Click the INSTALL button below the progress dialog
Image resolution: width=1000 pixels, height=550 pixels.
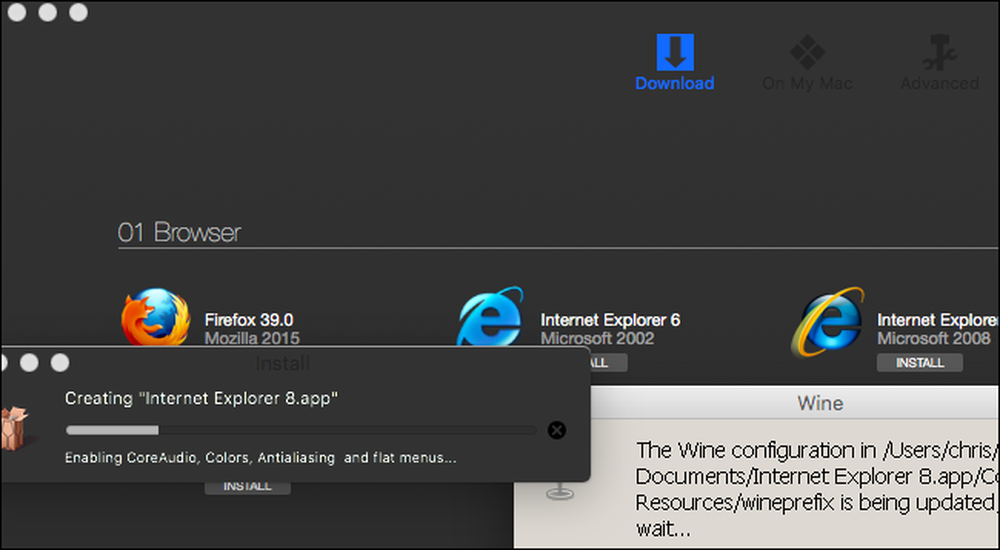tap(247, 486)
